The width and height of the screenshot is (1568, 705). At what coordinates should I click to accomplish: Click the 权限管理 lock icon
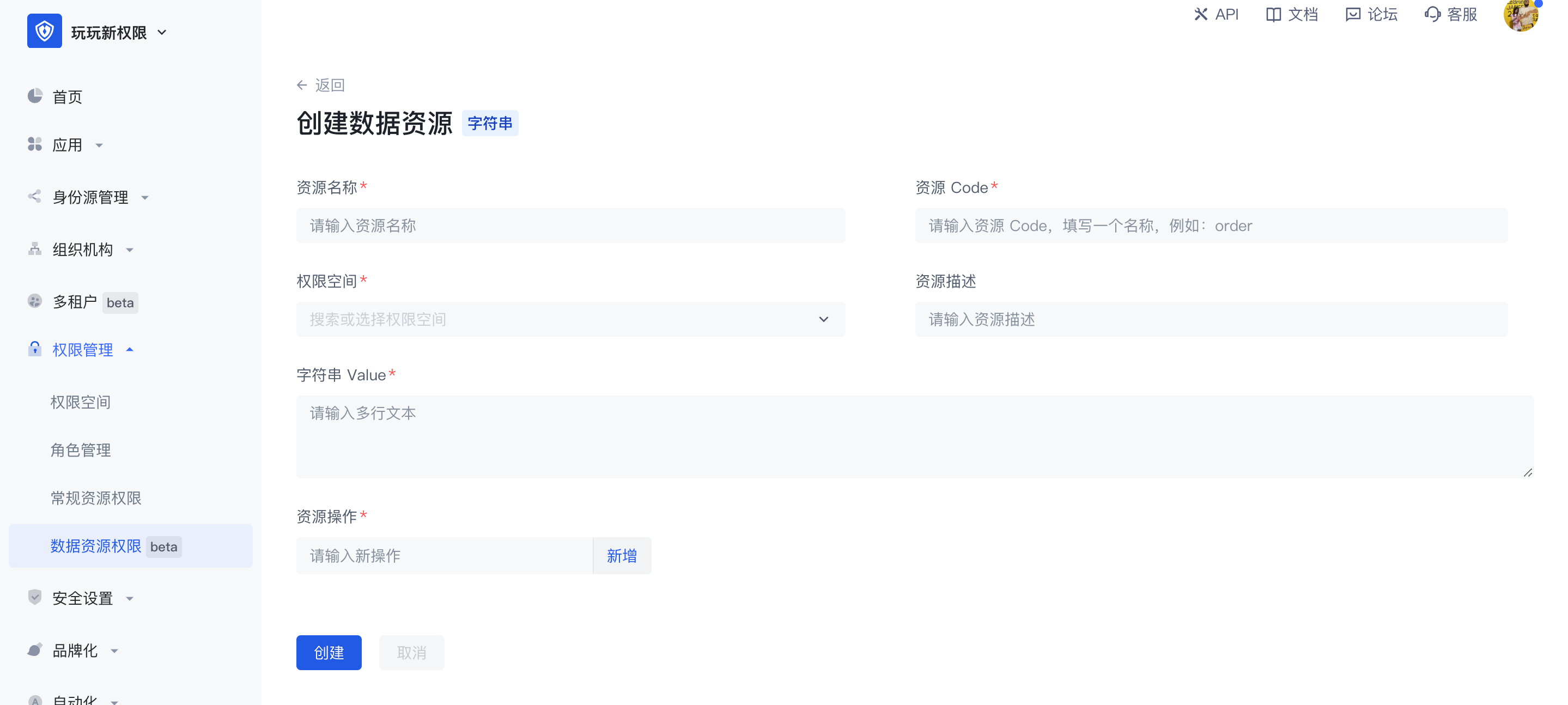tap(35, 349)
